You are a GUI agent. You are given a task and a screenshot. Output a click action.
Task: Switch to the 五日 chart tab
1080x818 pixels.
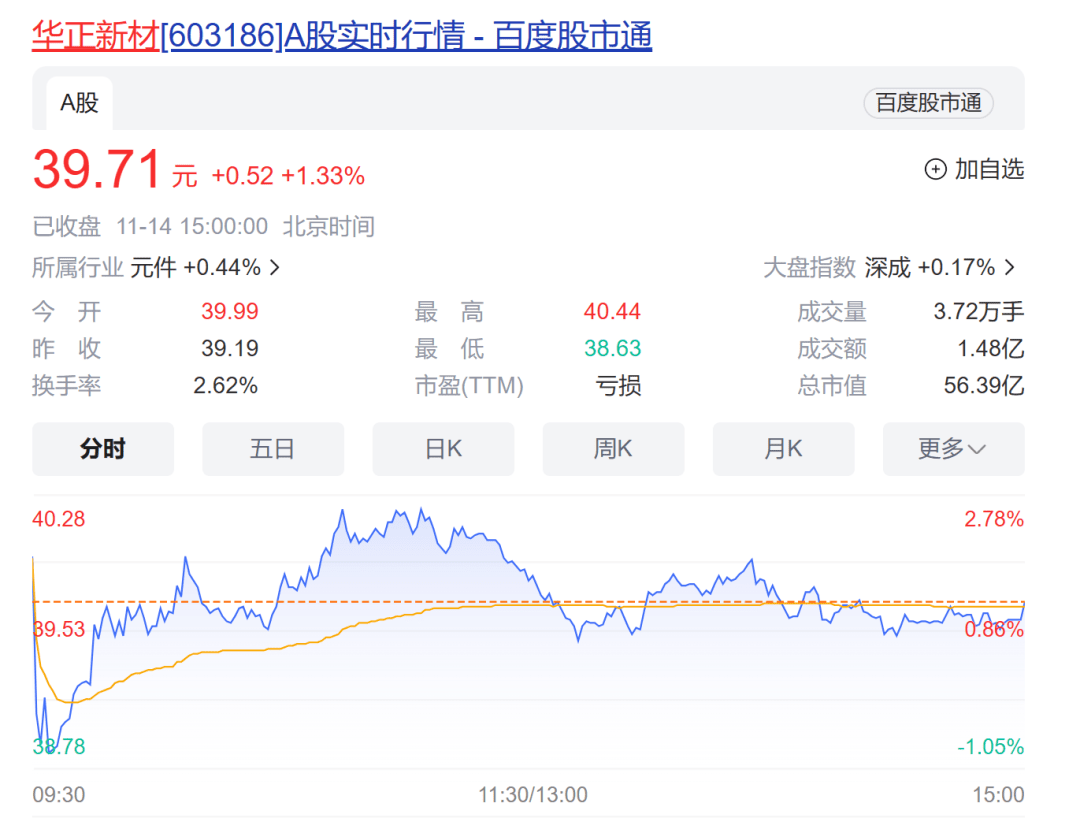(x=273, y=449)
